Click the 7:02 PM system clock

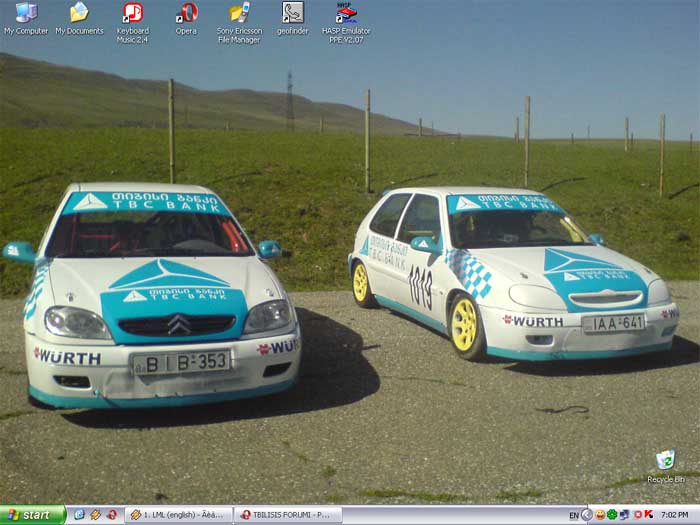674,515
